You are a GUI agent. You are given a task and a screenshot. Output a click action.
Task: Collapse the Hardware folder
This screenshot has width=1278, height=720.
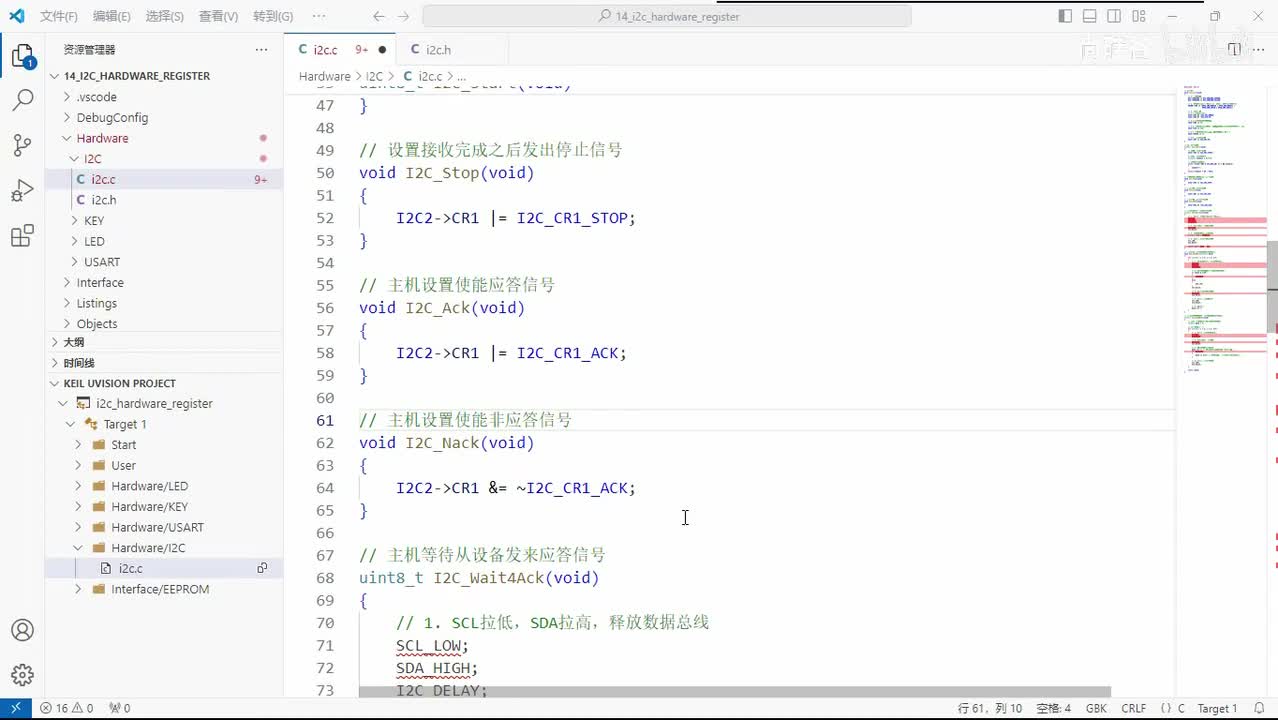(102, 138)
